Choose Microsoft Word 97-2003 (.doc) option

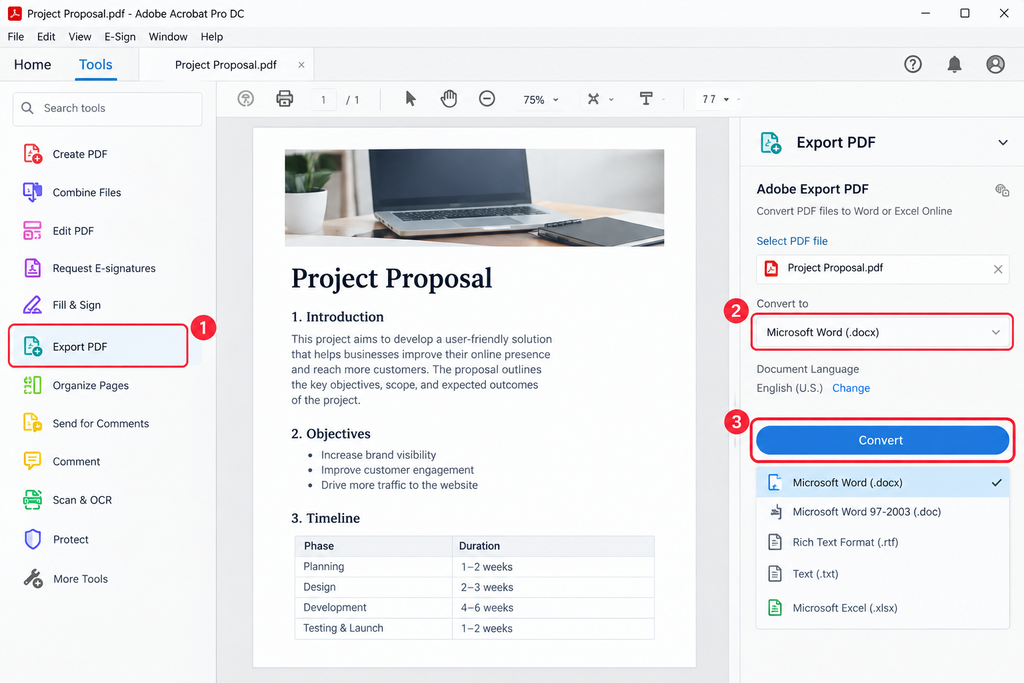tap(882, 512)
